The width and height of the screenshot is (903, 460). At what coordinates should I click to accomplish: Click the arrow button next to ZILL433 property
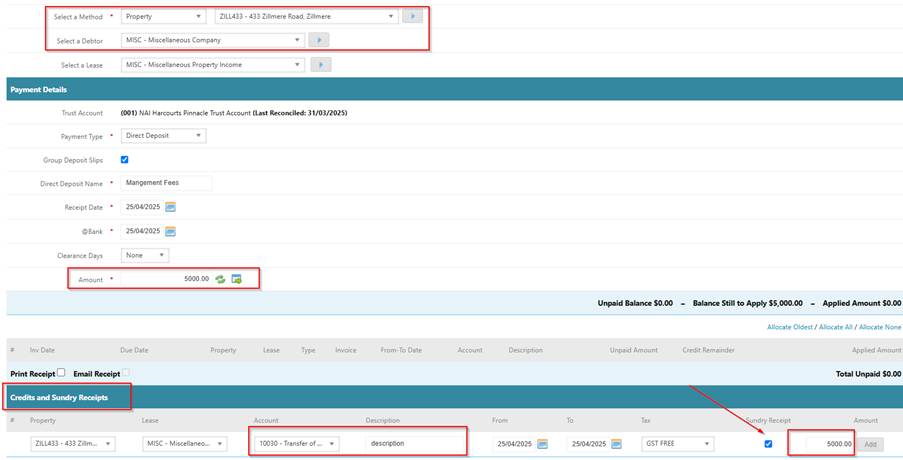point(412,16)
